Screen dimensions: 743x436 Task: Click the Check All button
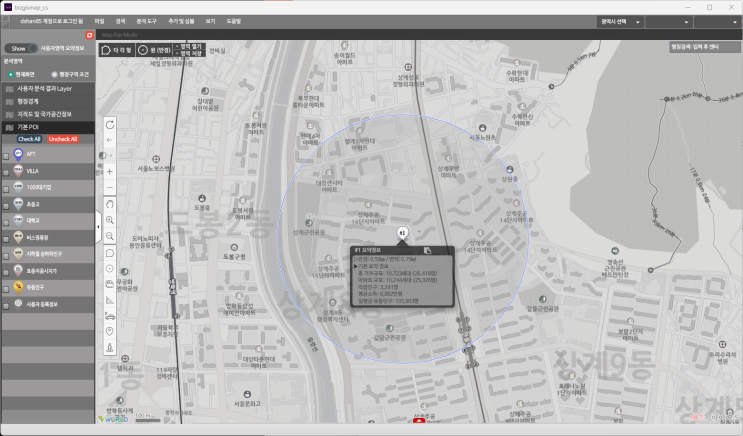pyautogui.click(x=28, y=139)
